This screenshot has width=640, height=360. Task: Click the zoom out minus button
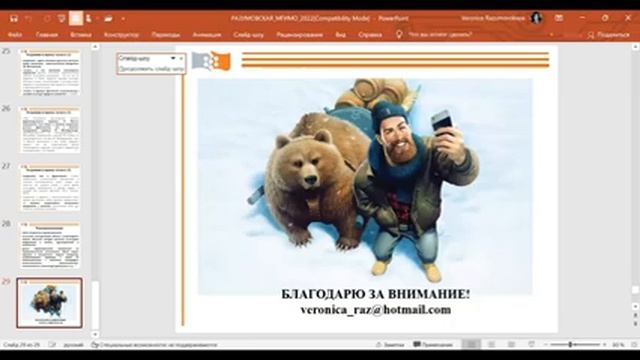pos(546,345)
